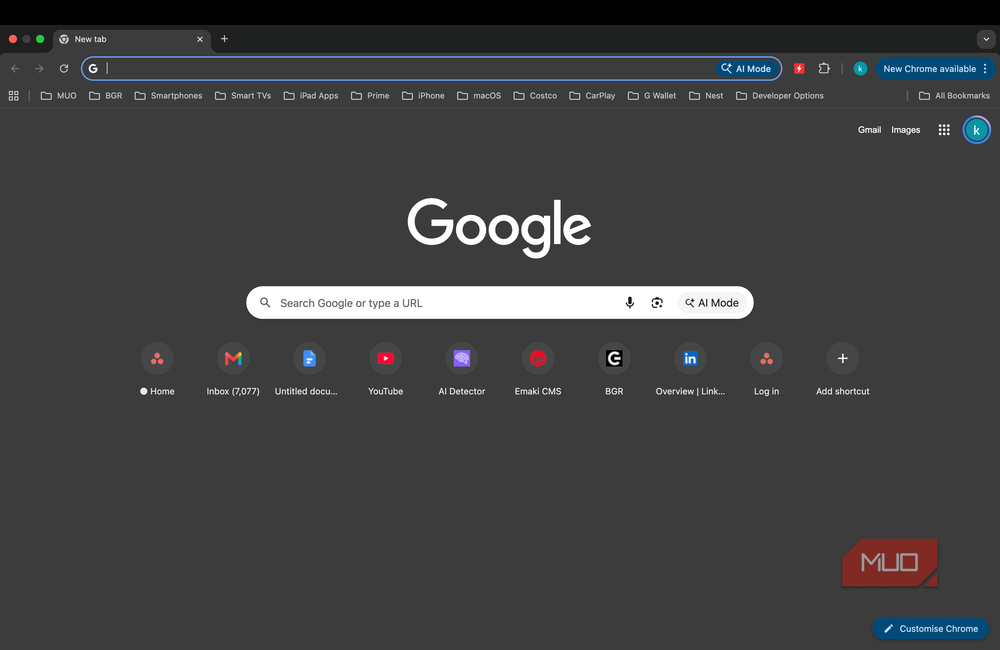The image size is (1000, 650).
Task: Open the G Wallet bookmark folder
Action: (652, 96)
